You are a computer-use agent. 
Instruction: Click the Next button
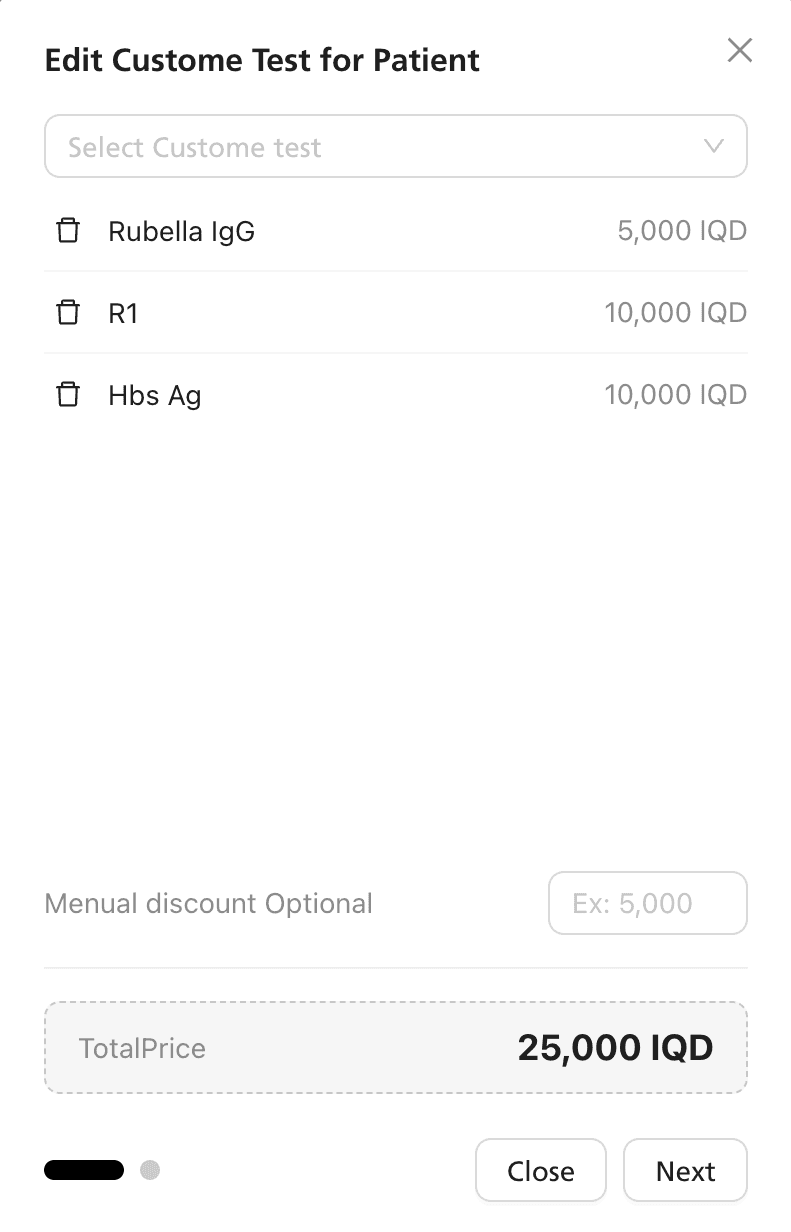click(685, 1170)
